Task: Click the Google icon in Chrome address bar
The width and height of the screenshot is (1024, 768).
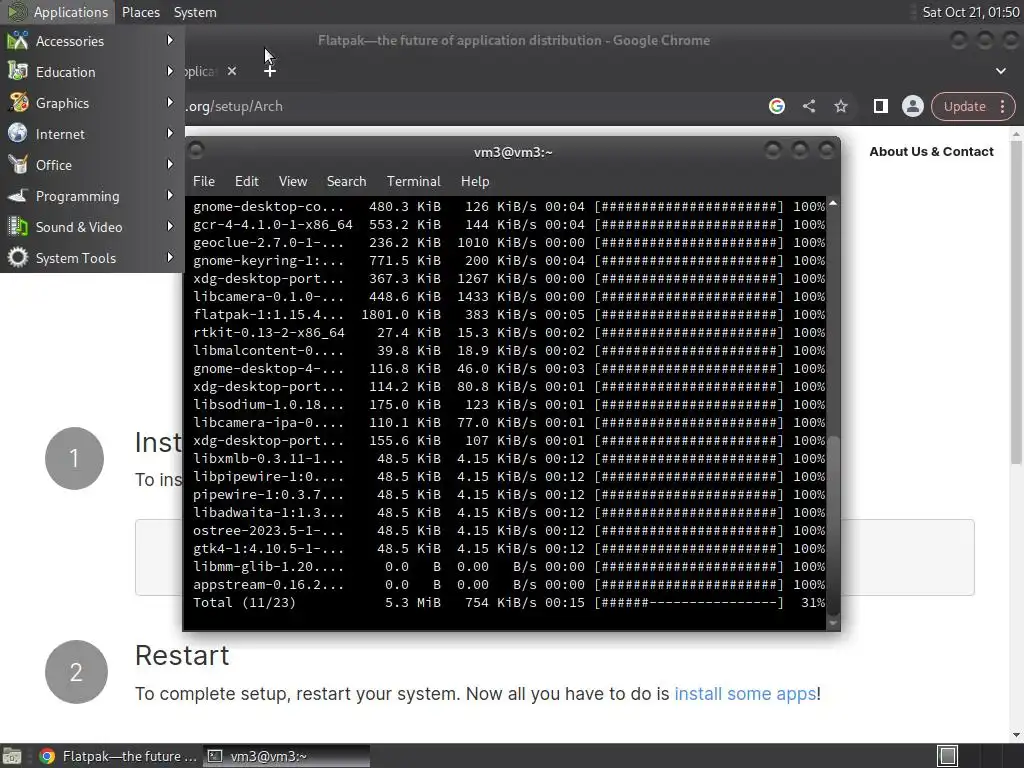Action: pos(776,106)
